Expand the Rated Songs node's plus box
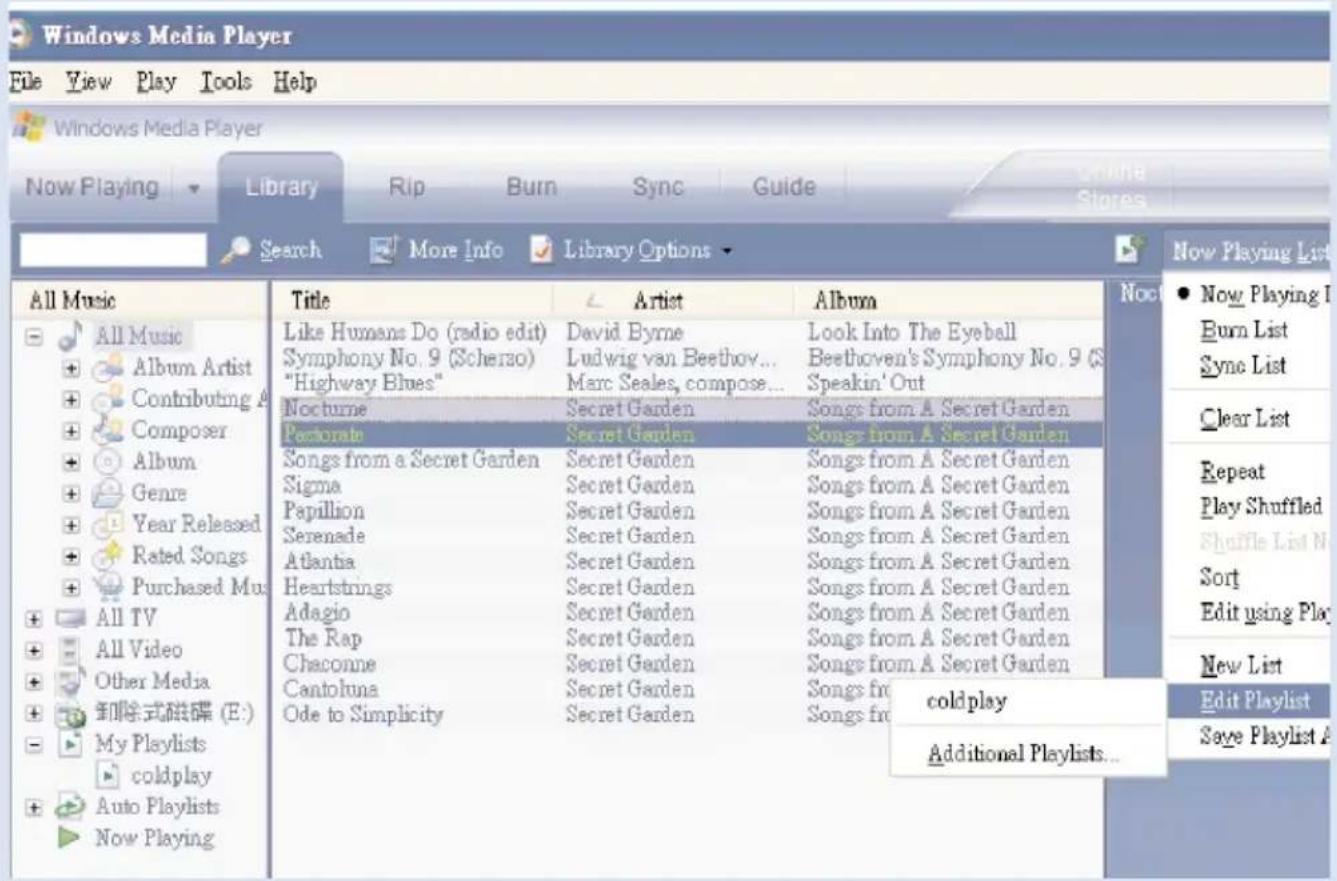 click(x=71, y=557)
